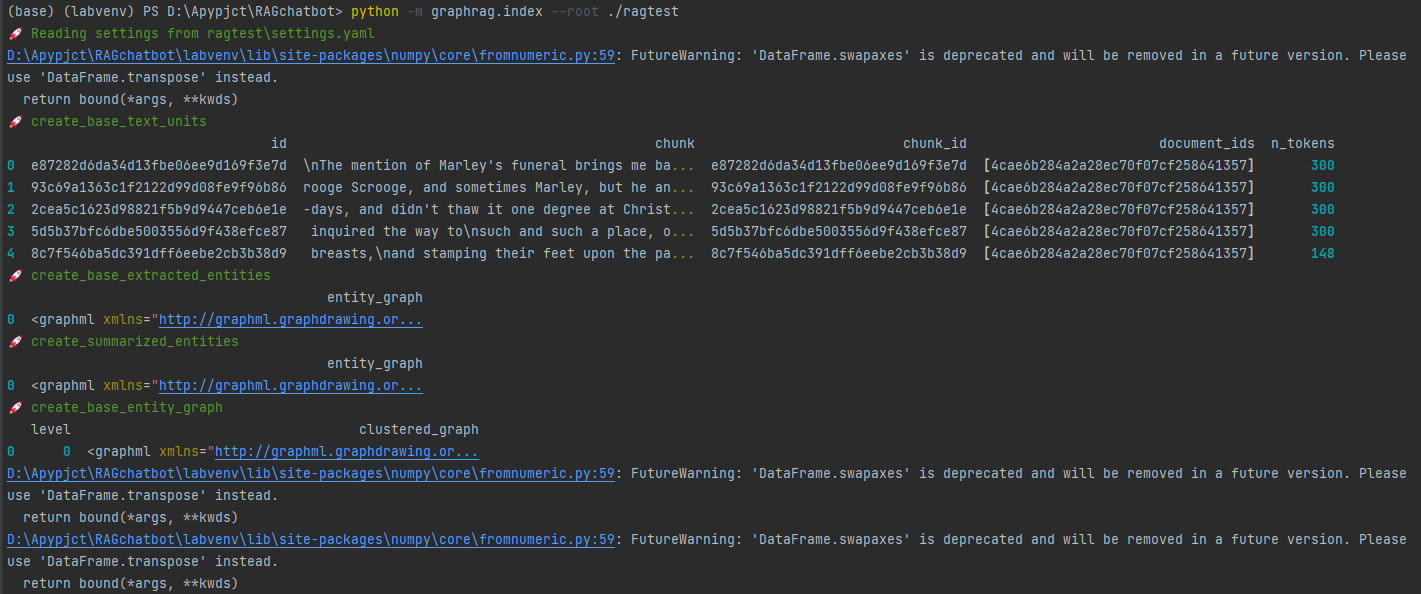Click the document_ids column header

point(1207,144)
